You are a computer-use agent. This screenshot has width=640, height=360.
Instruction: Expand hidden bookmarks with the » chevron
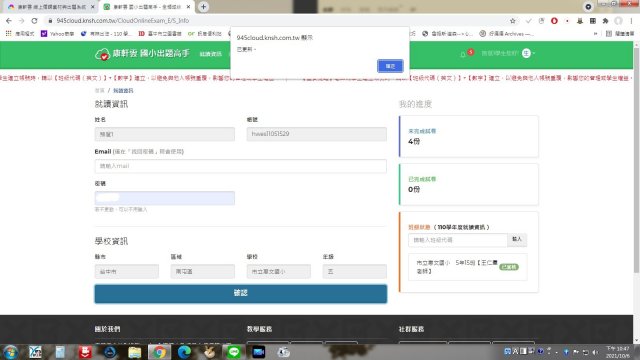point(596,33)
